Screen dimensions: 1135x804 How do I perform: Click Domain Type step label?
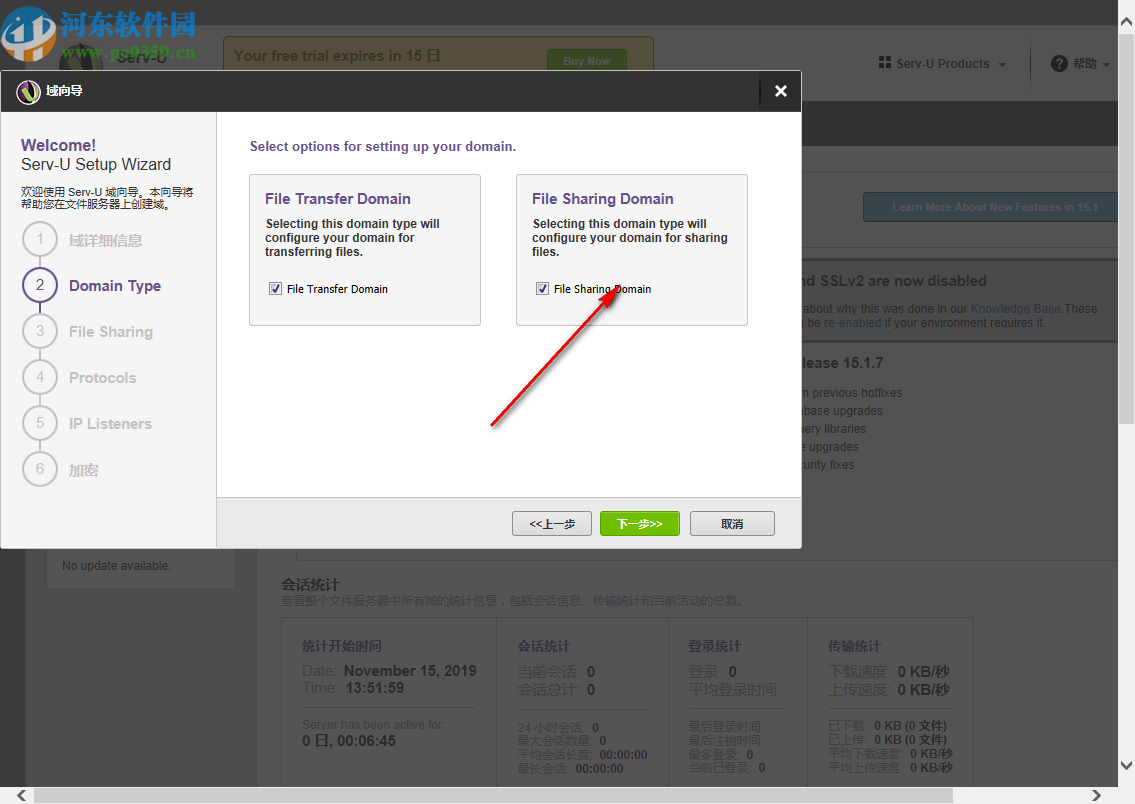115,286
